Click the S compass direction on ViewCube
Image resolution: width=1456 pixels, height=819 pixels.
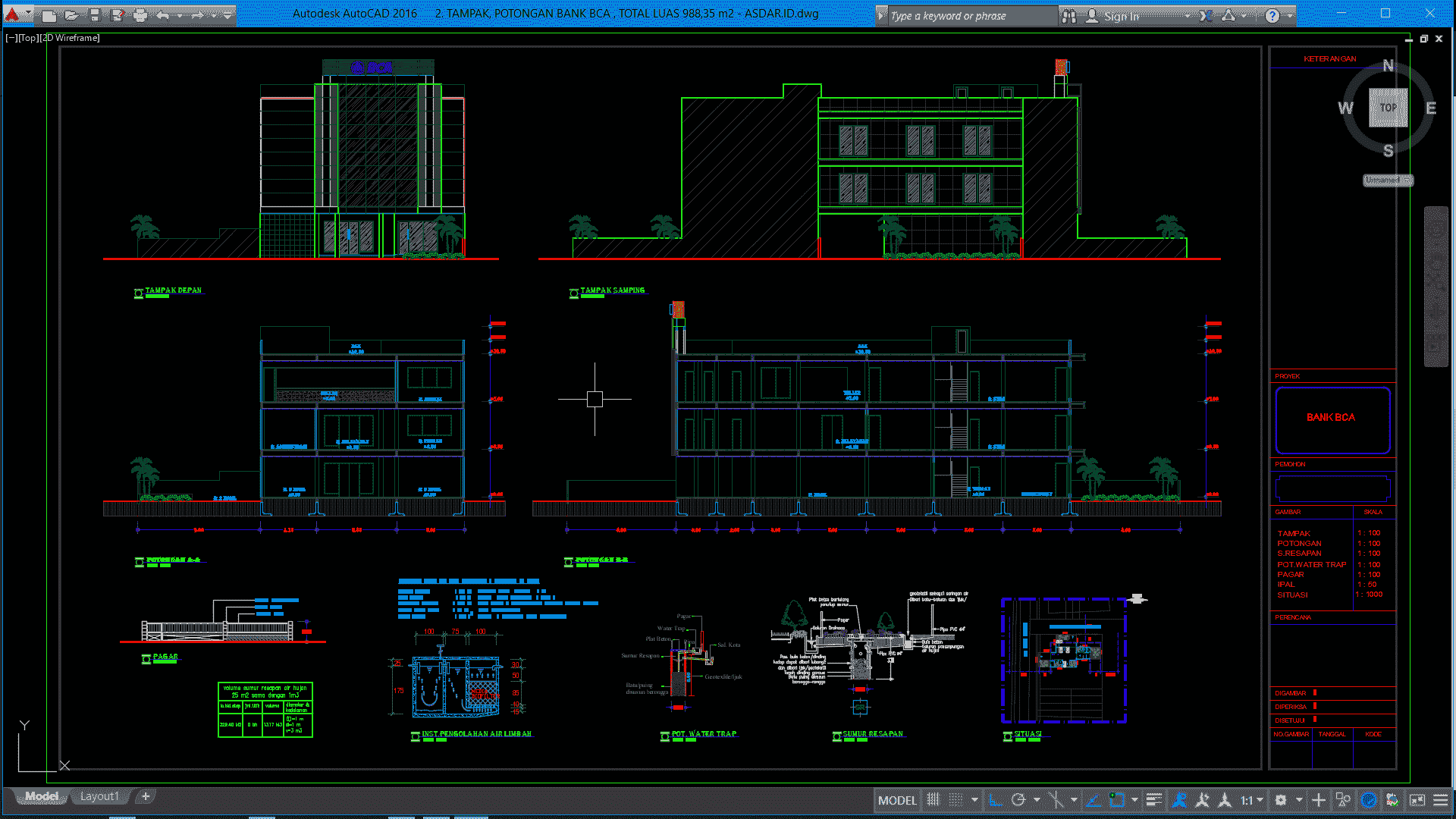[1388, 150]
